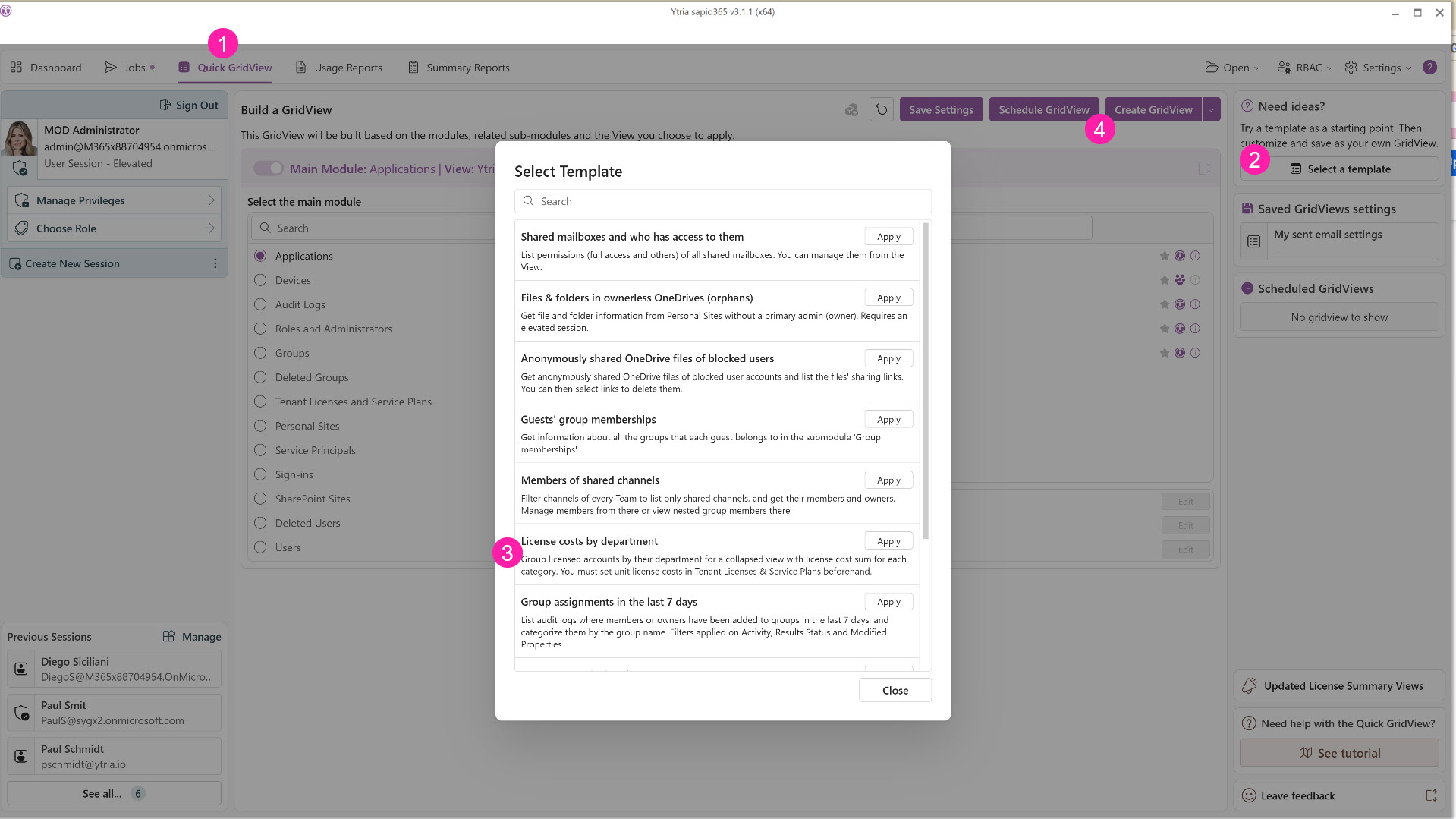Apply the License costs by department template
Image resolution: width=1456 pixels, height=819 pixels.
coord(888,541)
